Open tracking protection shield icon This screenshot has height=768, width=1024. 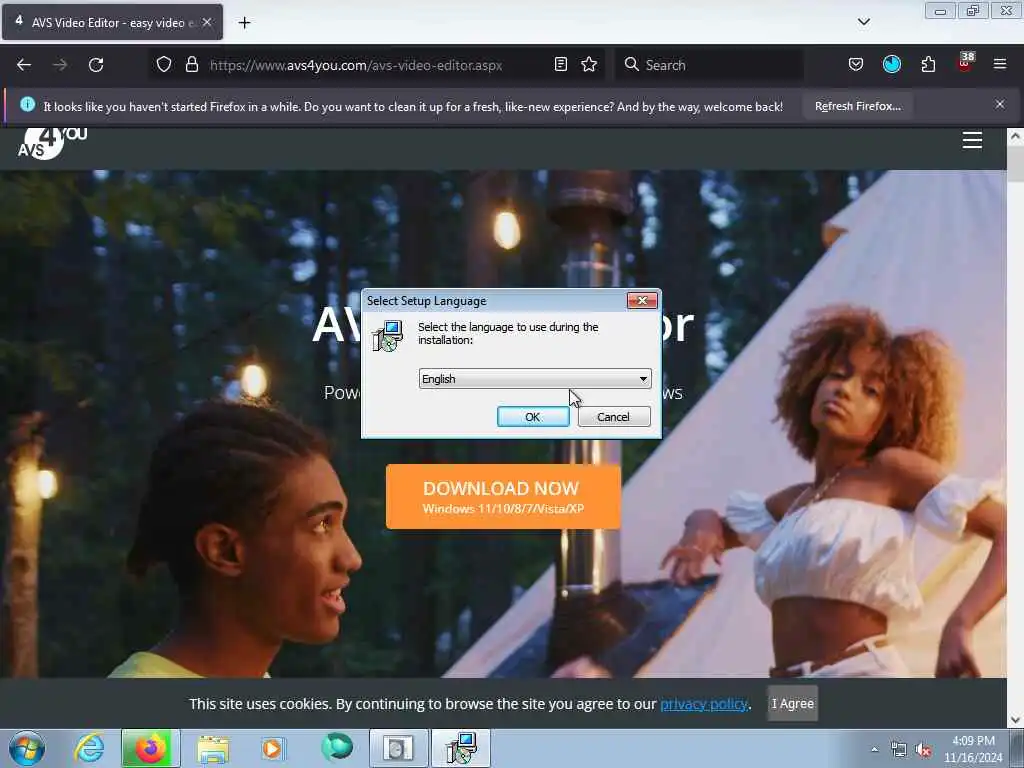tap(164, 65)
